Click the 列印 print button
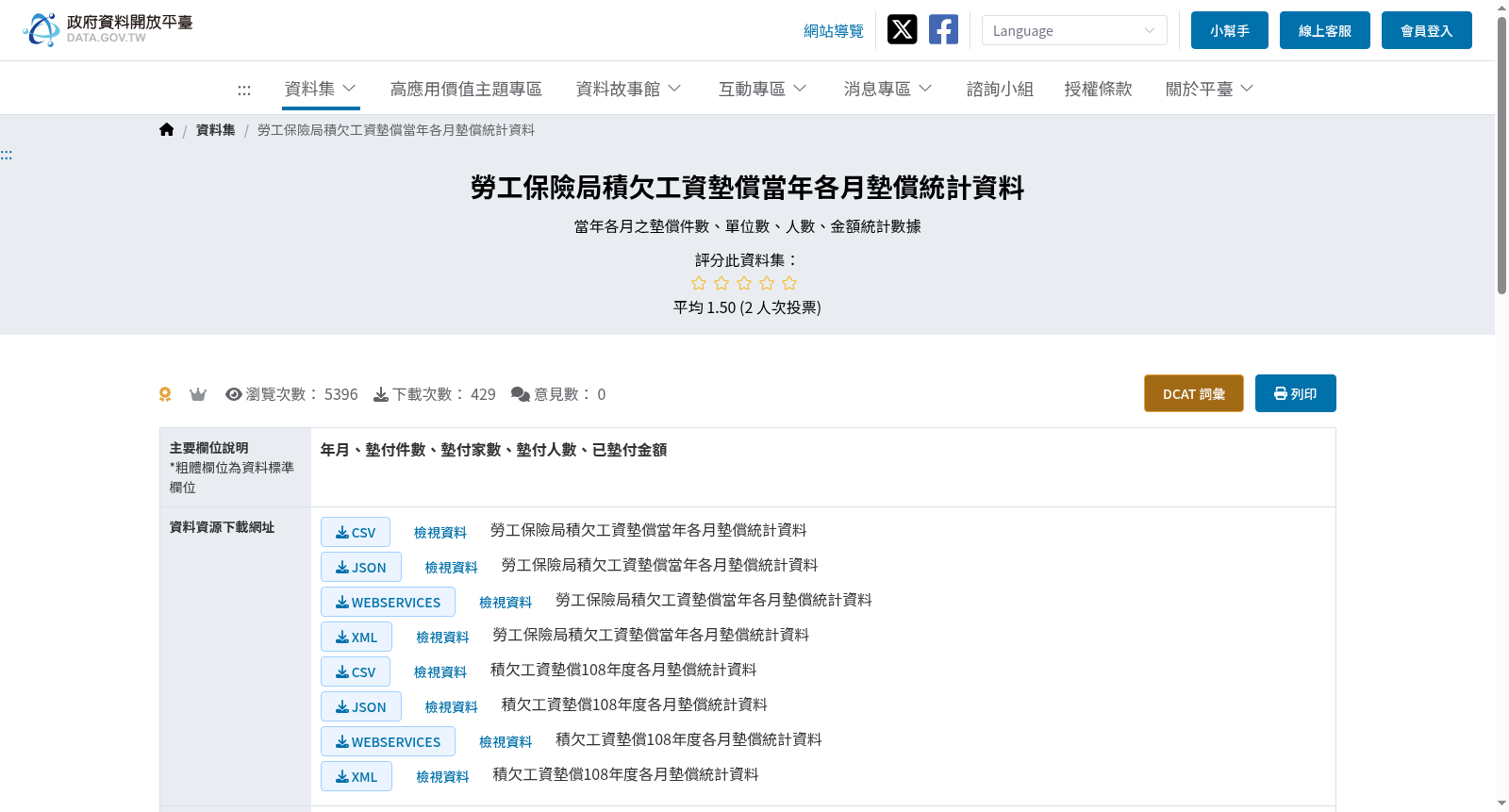Image resolution: width=1509 pixels, height=812 pixels. [1296, 393]
